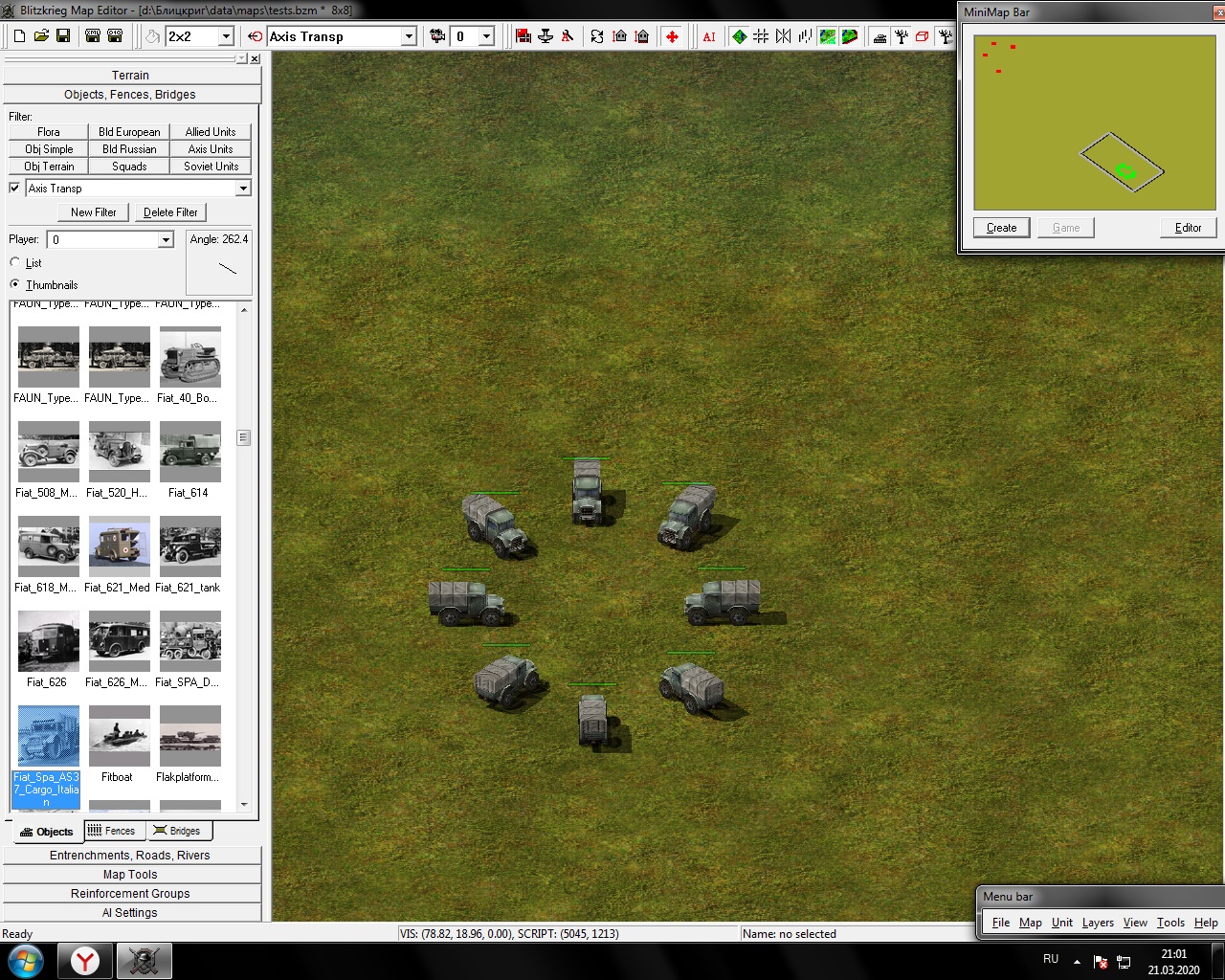Click the bare tree toolbar icon
The width and height of the screenshot is (1225, 980).
click(902, 36)
